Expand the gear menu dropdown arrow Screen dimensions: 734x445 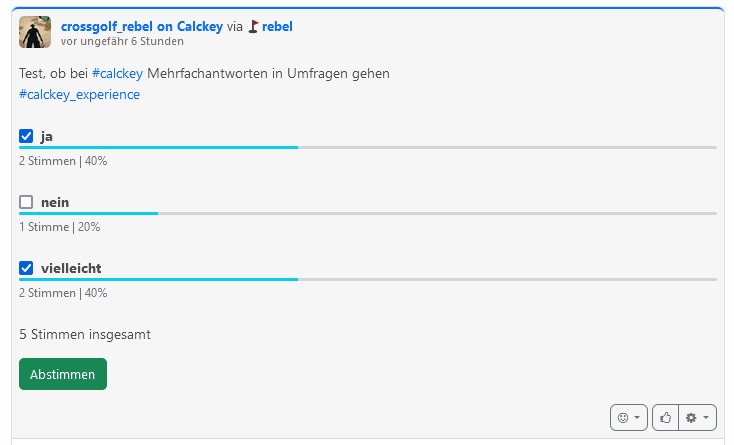coord(707,417)
